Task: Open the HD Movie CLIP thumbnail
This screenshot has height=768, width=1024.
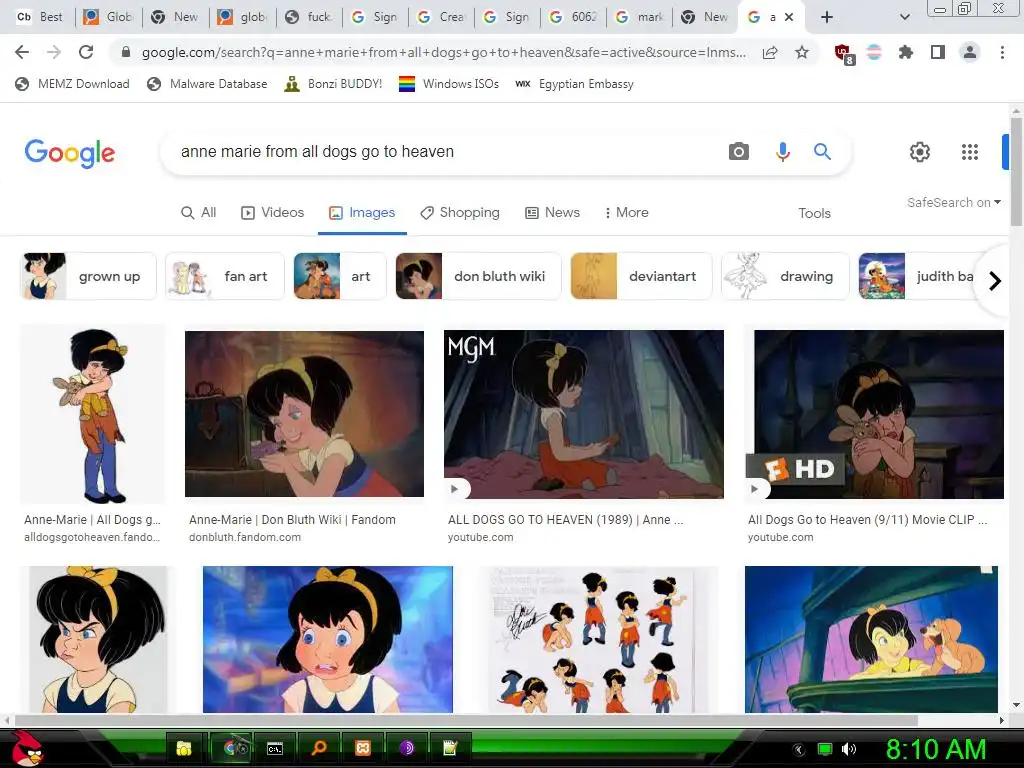Action: tap(875, 414)
